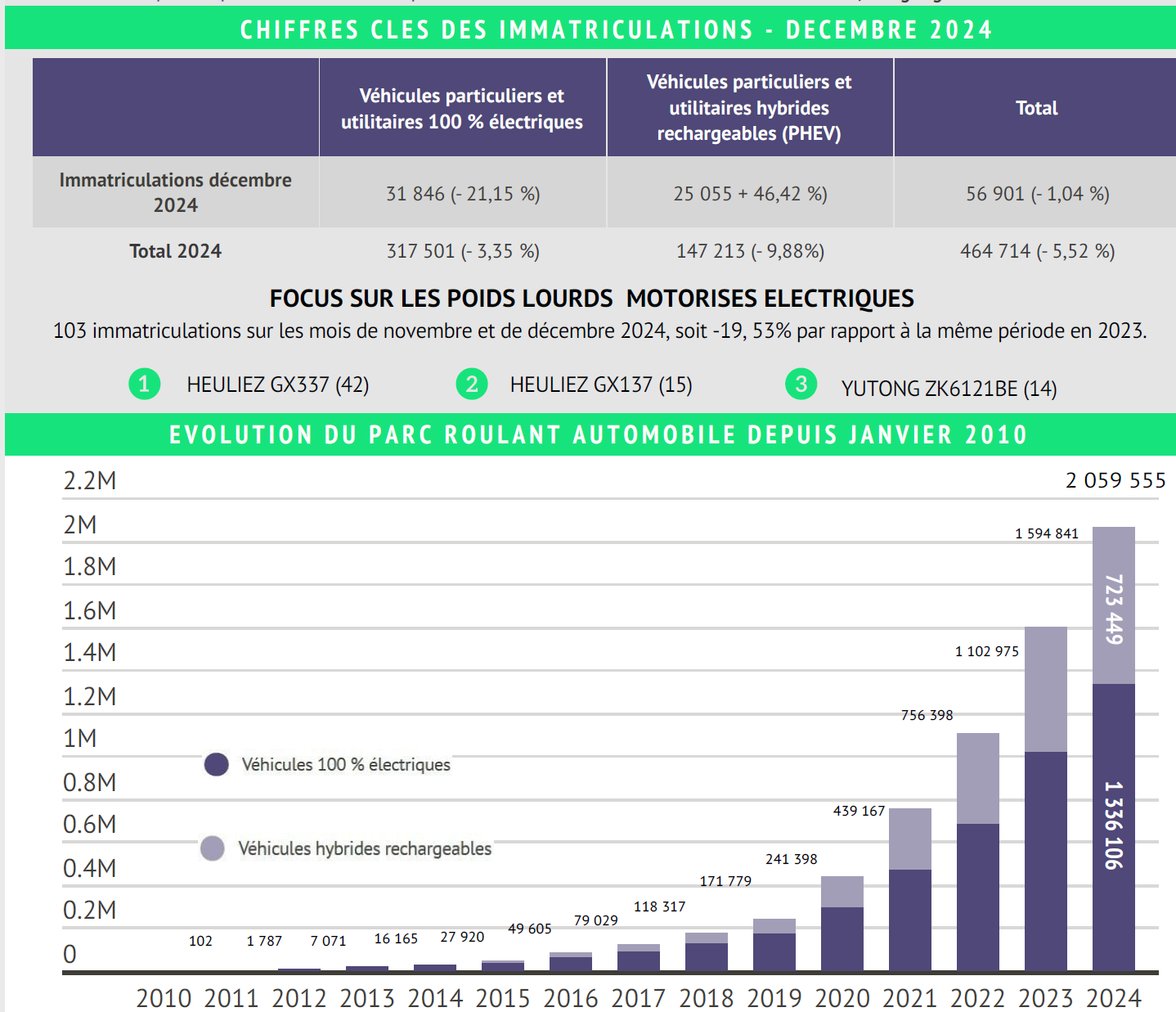Click the 118 317 value label
The image size is (1176, 1012).
pos(660,906)
